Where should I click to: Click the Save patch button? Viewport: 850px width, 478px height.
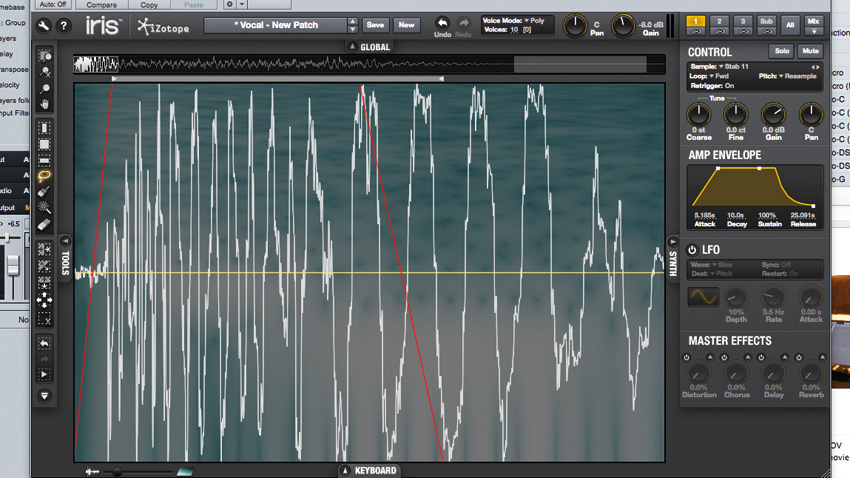point(375,25)
